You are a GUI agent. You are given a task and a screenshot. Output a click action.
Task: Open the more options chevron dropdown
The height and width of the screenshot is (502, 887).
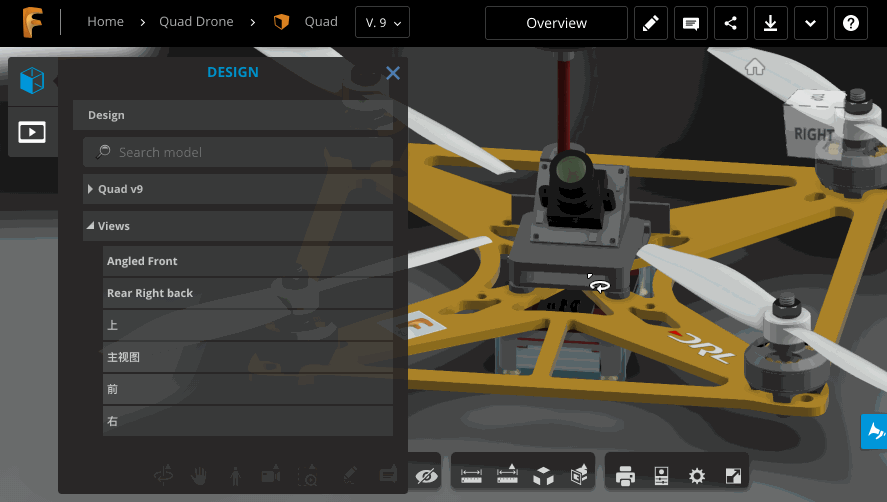coord(811,23)
